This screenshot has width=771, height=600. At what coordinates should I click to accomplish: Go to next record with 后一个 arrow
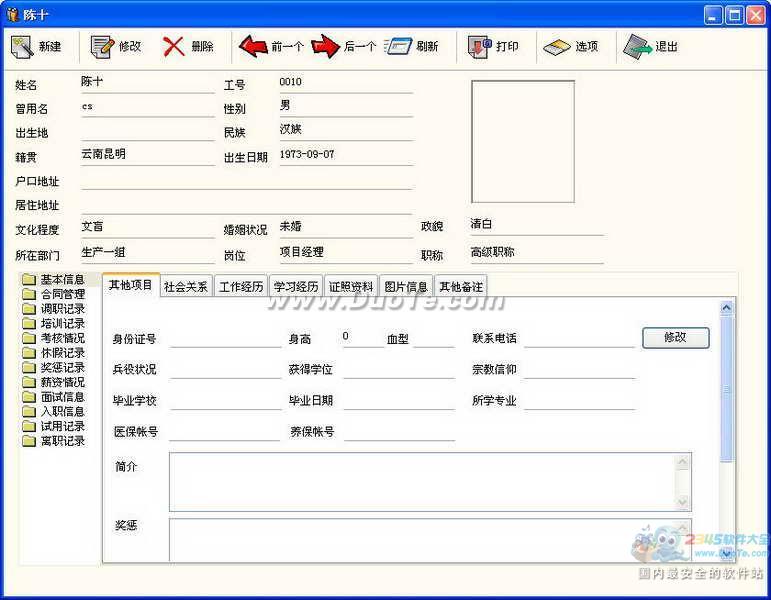(x=326, y=46)
